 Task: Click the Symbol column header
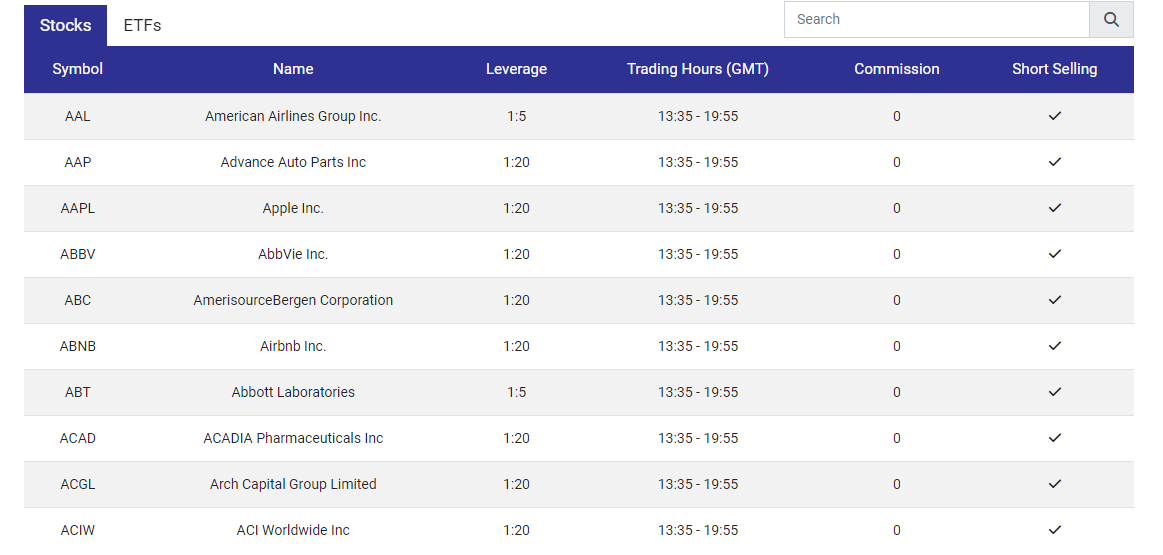(x=78, y=69)
